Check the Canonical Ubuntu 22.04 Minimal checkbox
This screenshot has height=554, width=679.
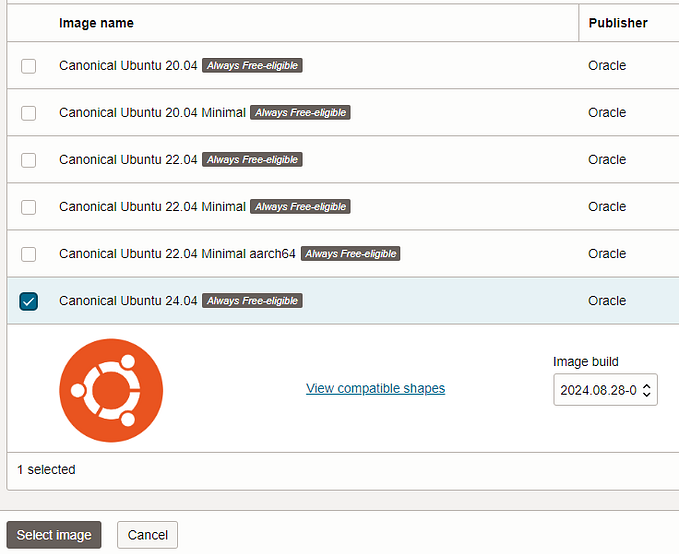tap(29, 207)
